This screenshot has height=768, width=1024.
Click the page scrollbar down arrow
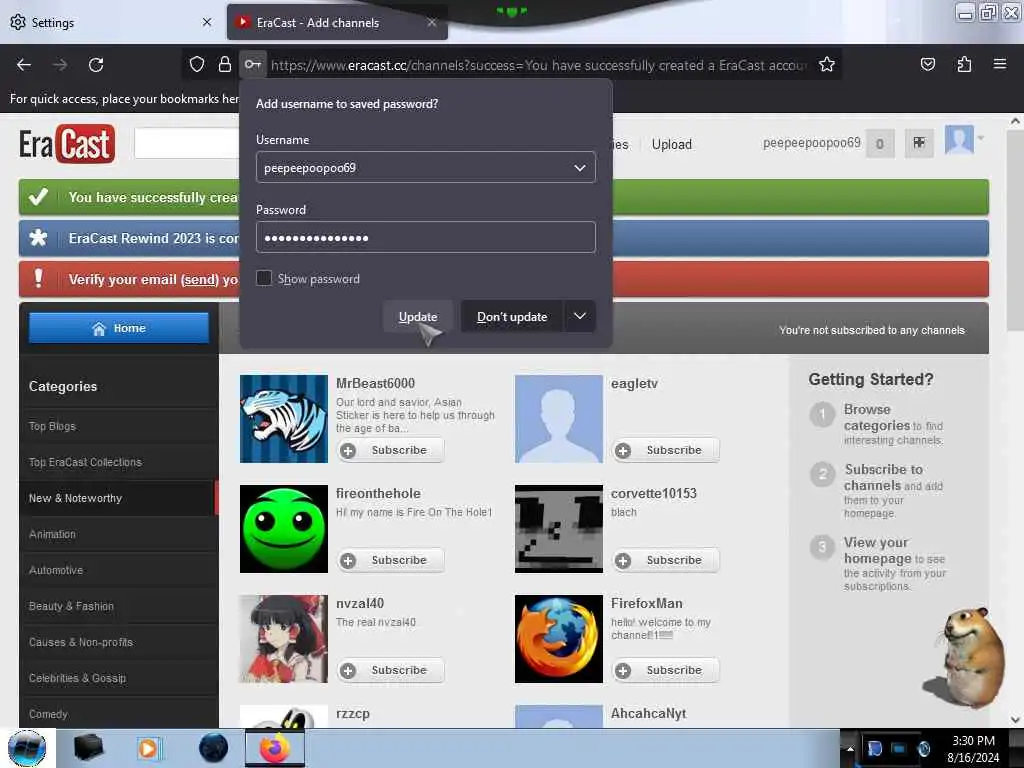click(x=1015, y=720)
